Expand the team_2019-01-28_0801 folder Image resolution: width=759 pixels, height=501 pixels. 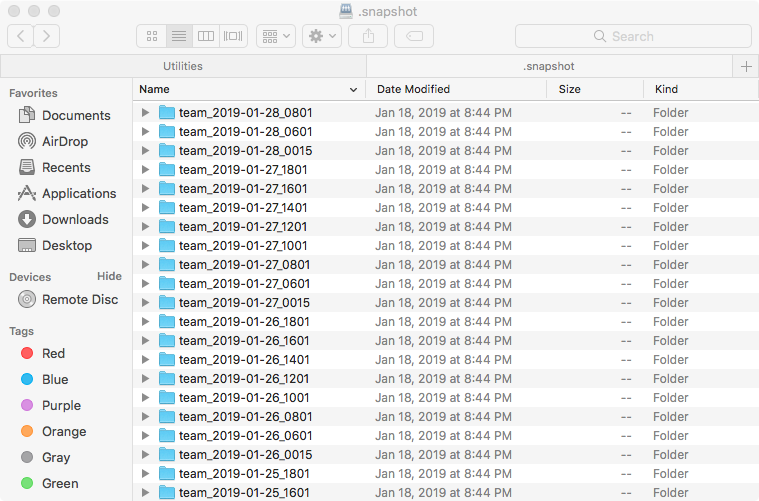(145, 113)
